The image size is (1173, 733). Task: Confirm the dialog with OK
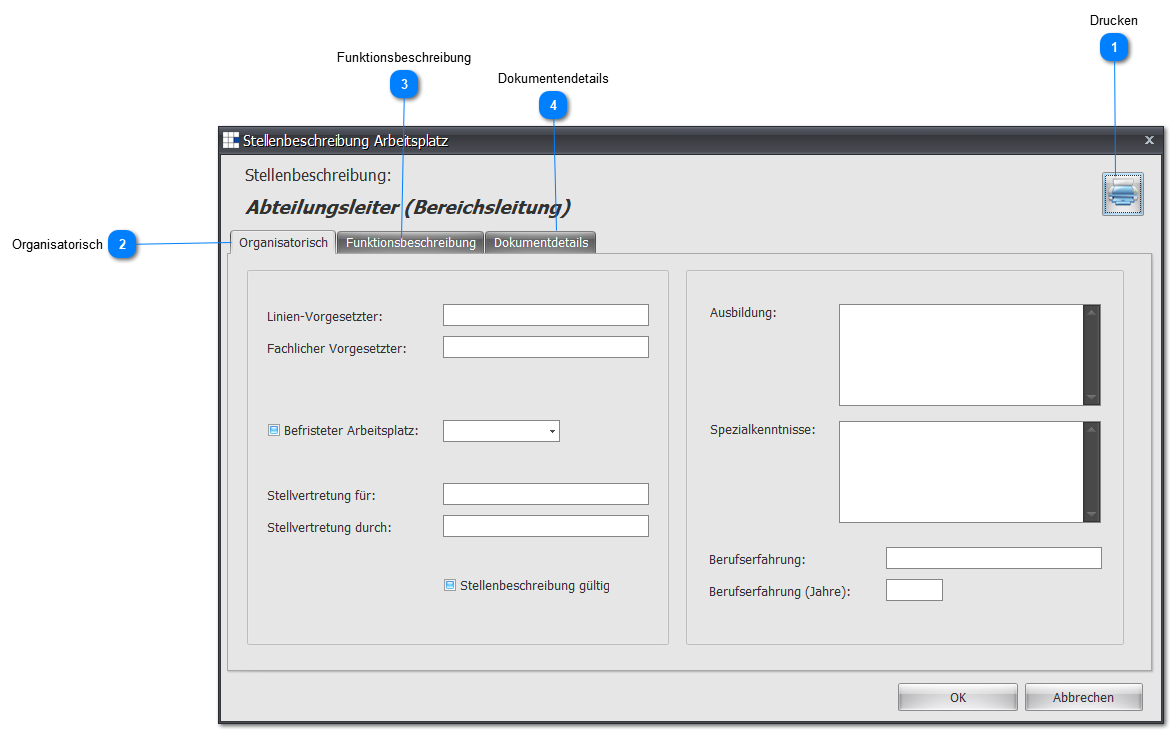point(958,697)
